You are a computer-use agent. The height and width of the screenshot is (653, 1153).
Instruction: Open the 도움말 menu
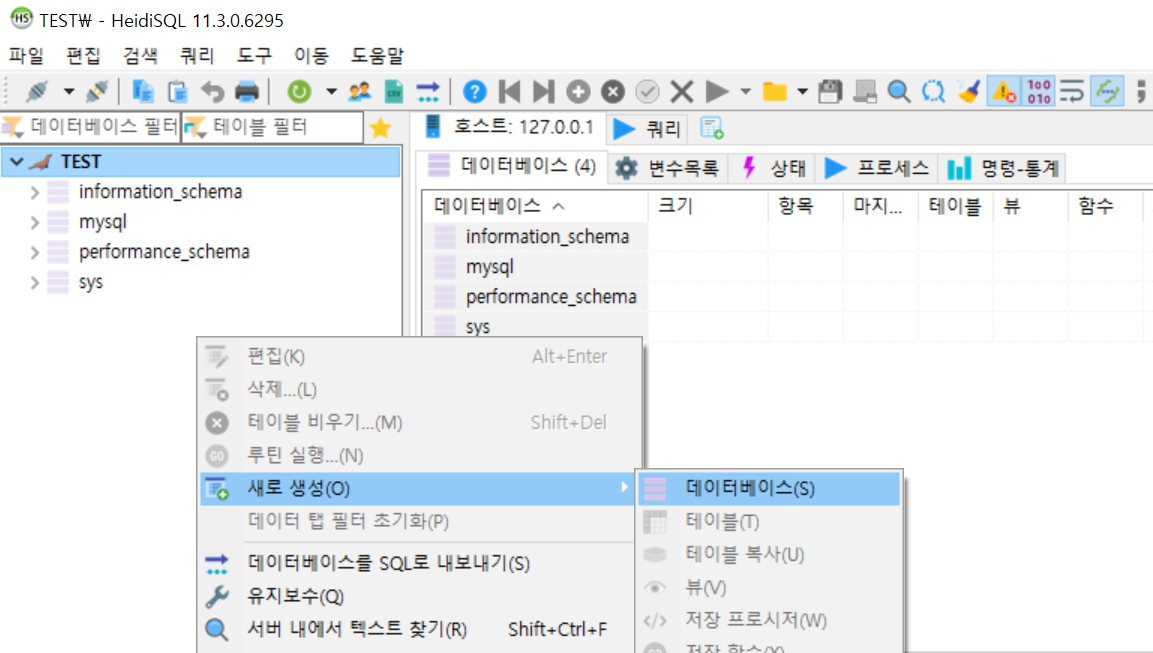tap(377, 55)
